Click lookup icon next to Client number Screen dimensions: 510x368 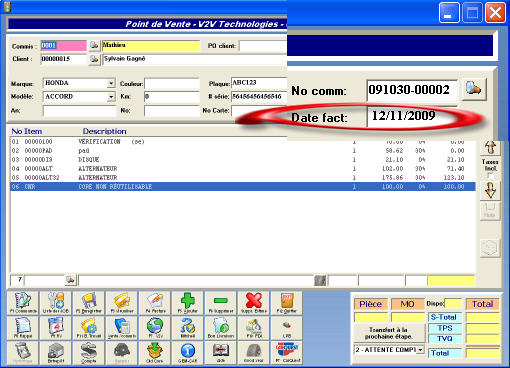[94, 59]
